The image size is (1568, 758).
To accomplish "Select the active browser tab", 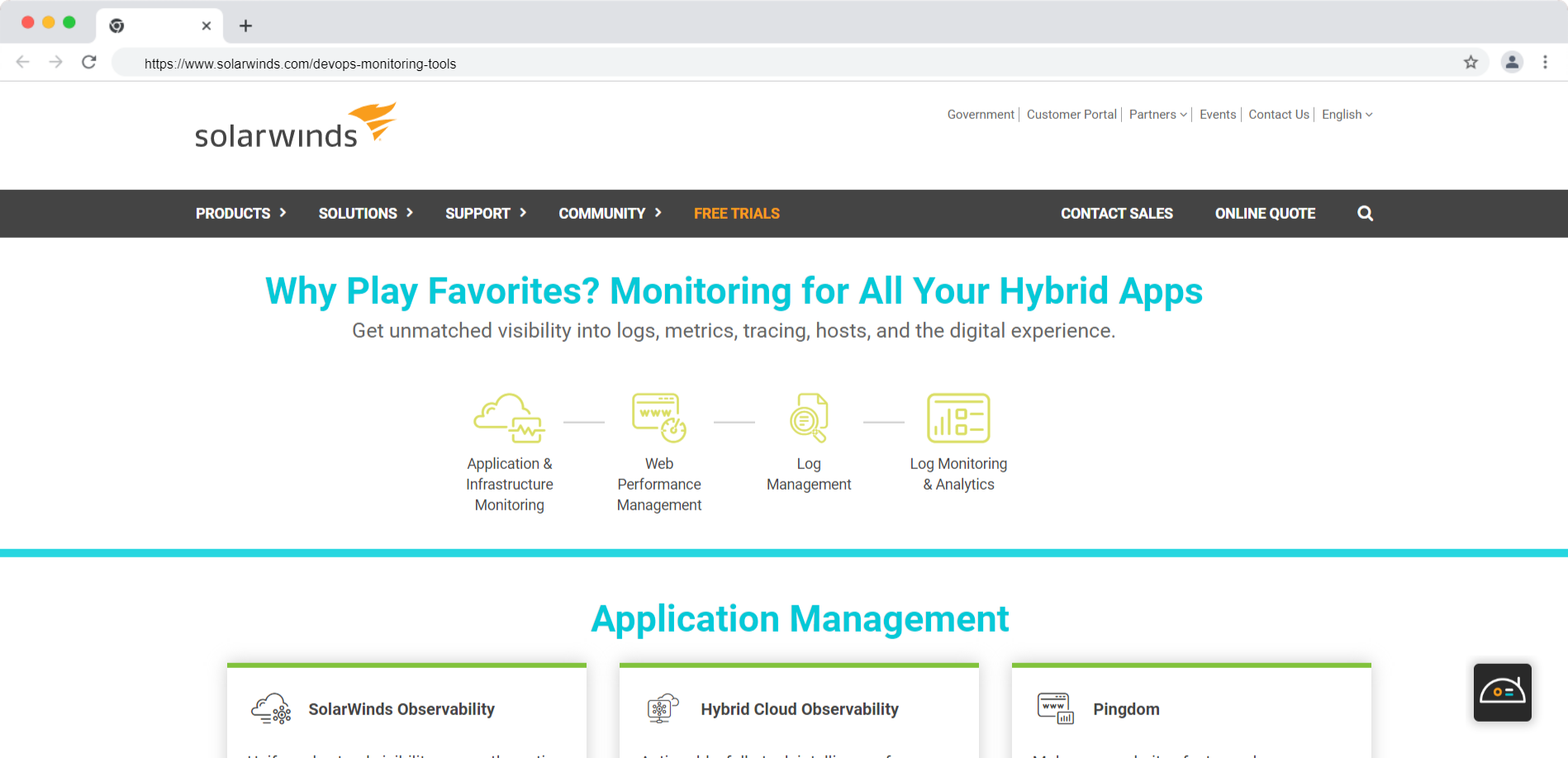I will coord(159,26).
